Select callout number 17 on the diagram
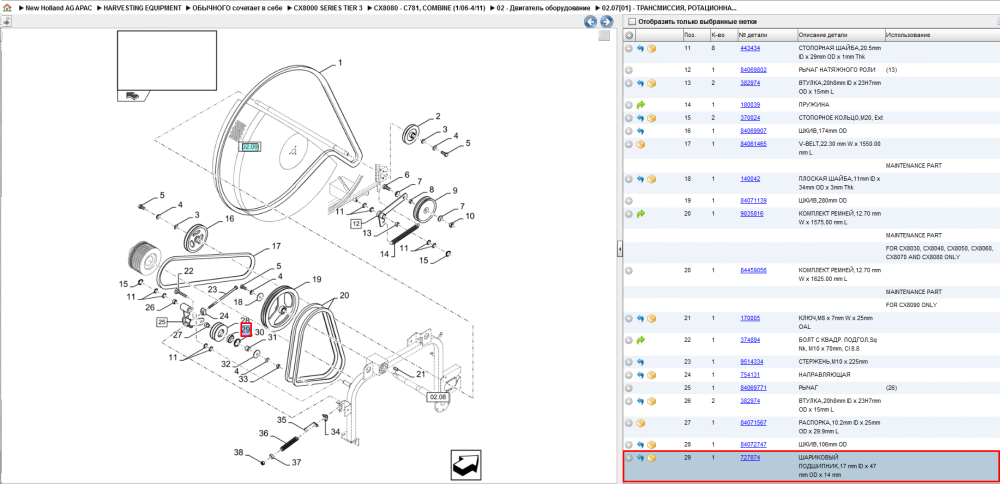This screenshot has height=484, width=1000. (x=276, y=246)
